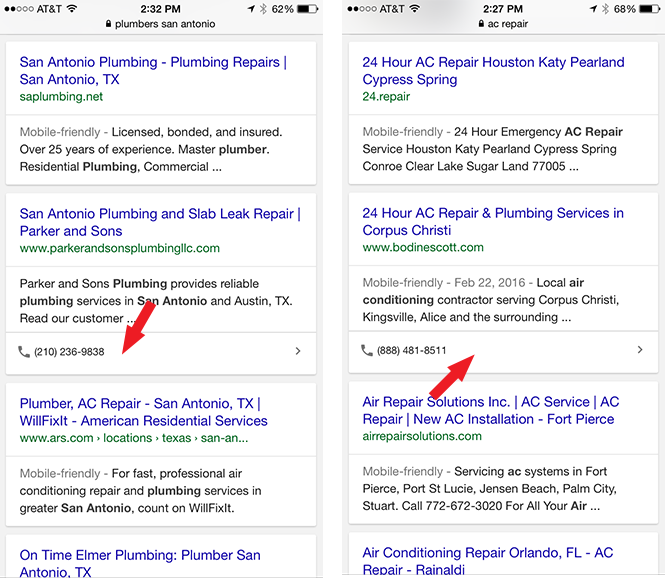The height and width of the screenshot is (578, 665).
Task: Click www.bodinescott.com URL text
Action: click(x=423, y=247)
